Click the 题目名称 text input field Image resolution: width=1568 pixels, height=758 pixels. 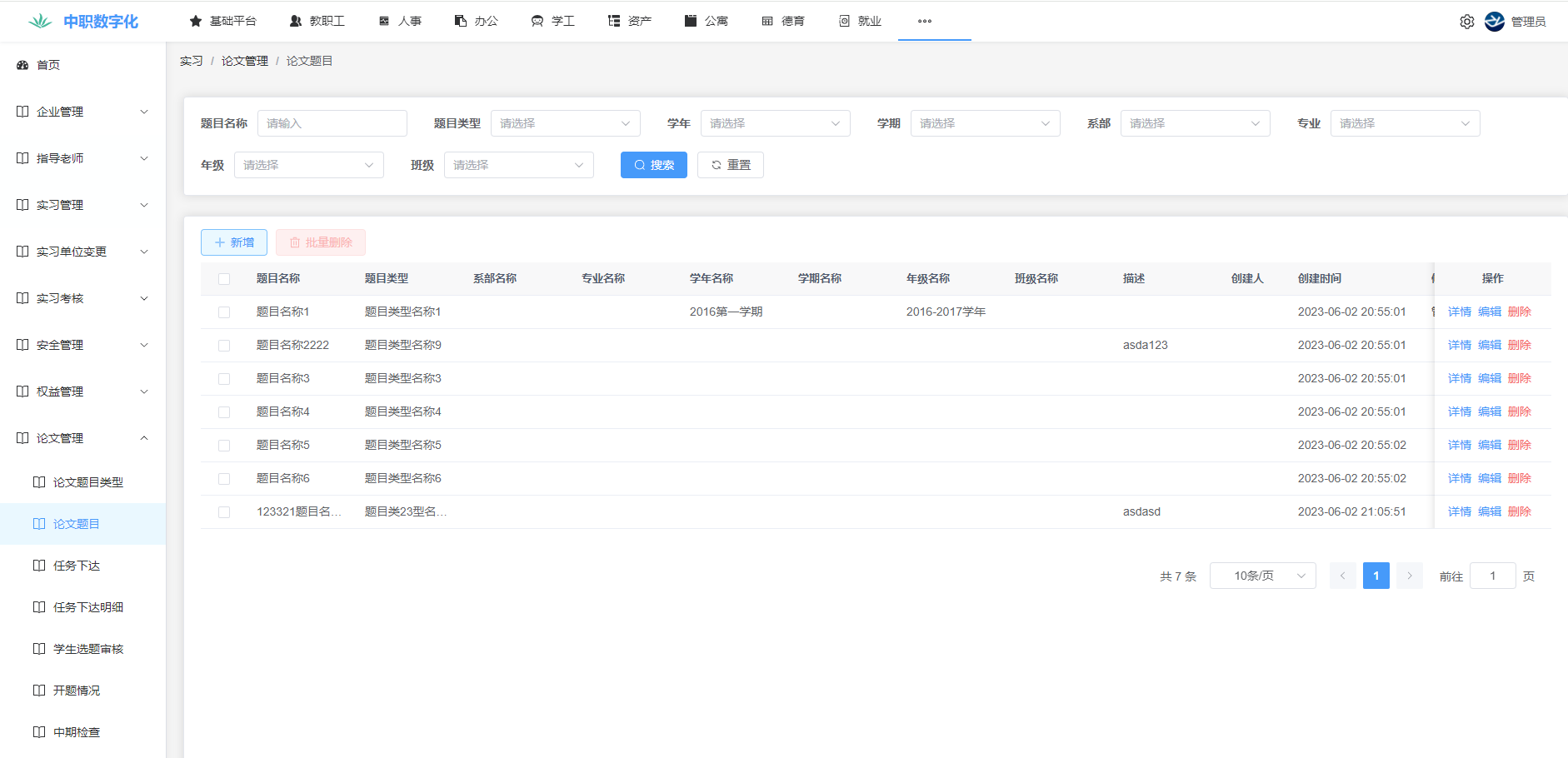tap(332, 123)
